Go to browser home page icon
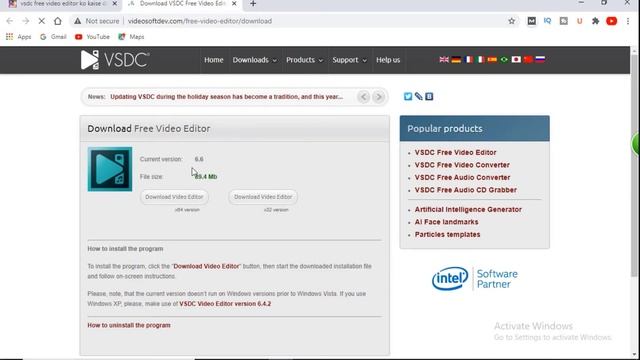Image resolution: width=640 pixels, height=360 pixels. pyautogui.click(x=58, y=21)
